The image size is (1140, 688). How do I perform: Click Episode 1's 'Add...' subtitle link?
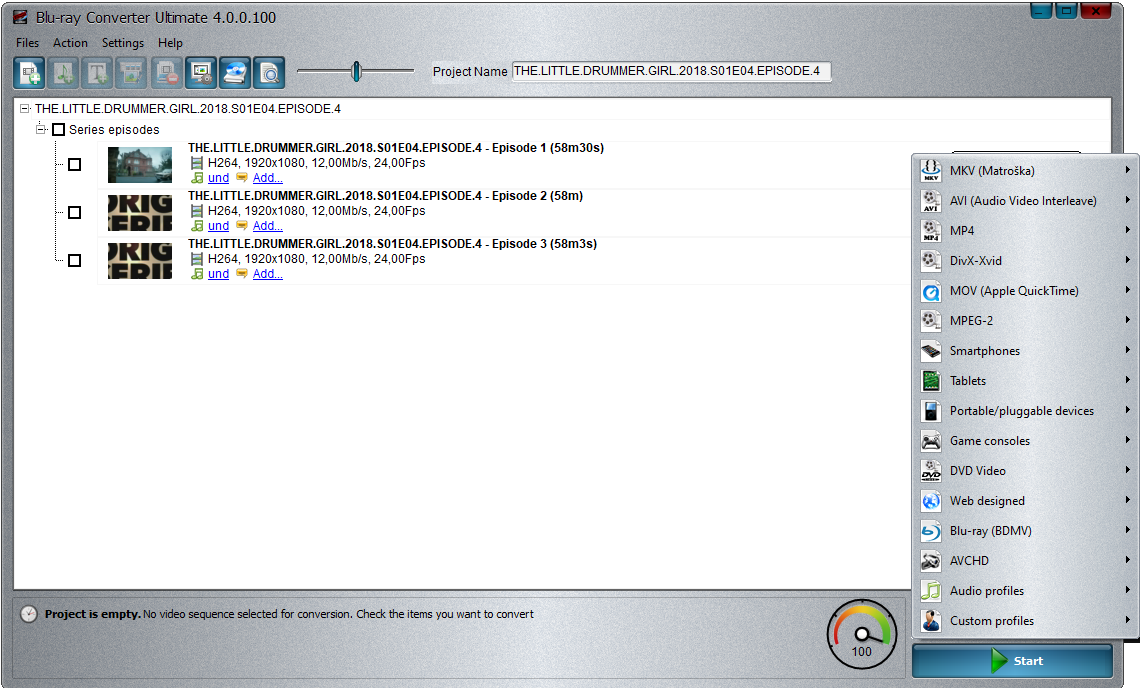click(x=268, y=177)
